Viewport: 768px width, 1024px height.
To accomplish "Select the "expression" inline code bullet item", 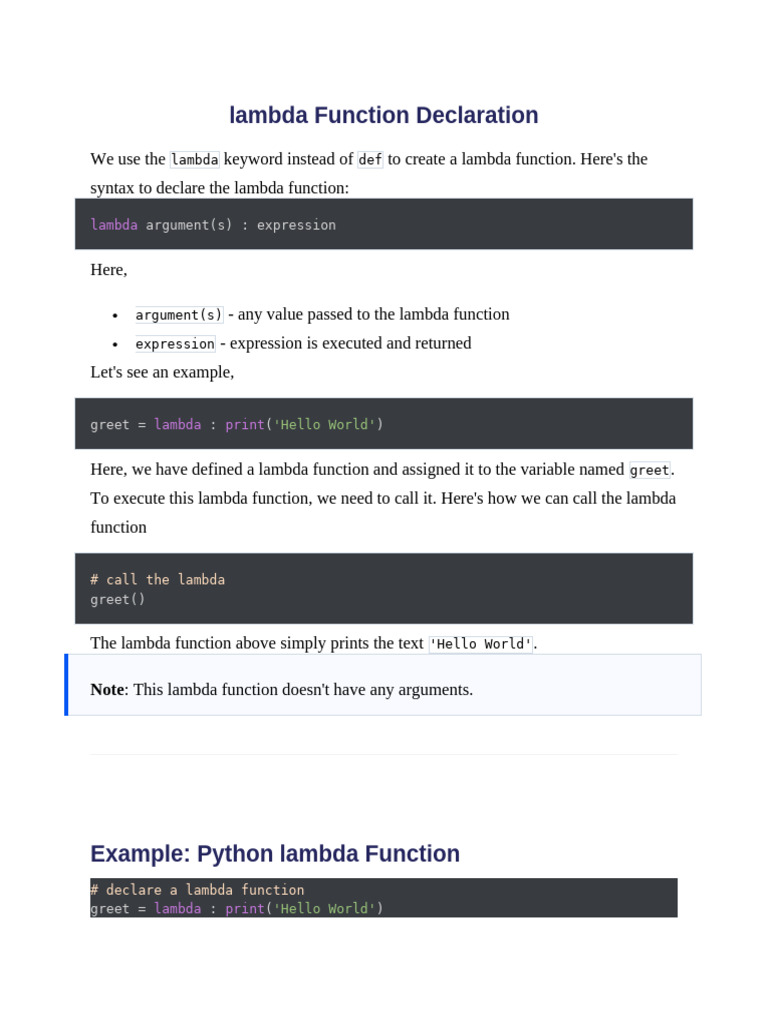I will [175, 344].
